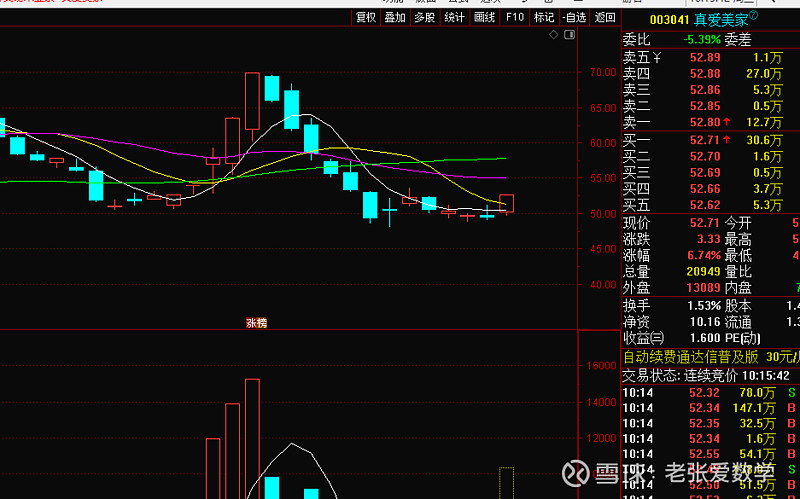Image resolution: width=800 pixels, height=499 pixels.
Task: Click 返回 to go back
Action: point(605,17)
